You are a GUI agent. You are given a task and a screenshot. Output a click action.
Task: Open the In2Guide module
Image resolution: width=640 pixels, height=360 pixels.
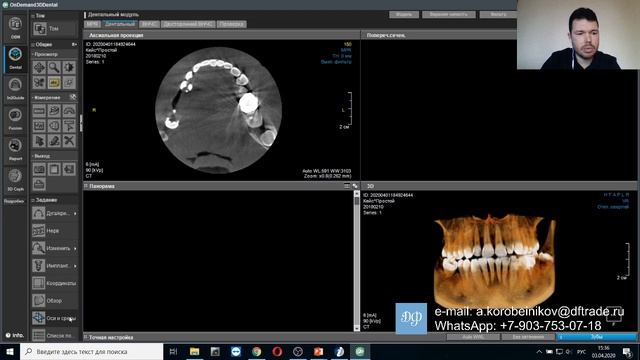tap(15, 88)
